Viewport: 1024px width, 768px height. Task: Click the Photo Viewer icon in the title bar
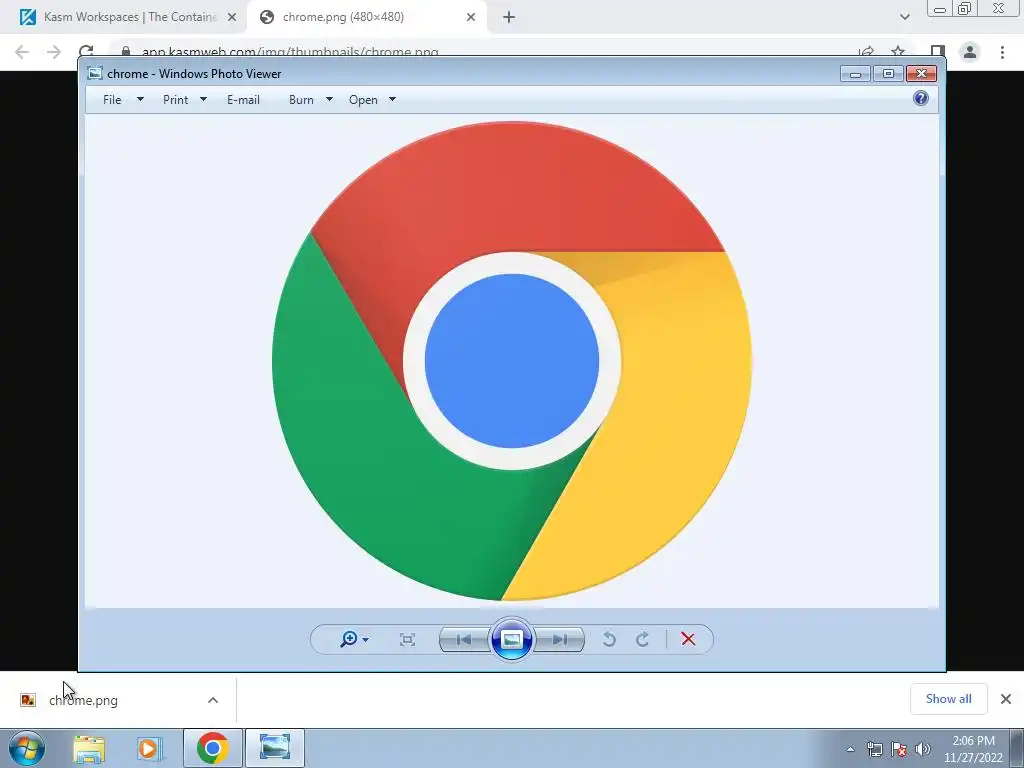tap(95, 73)
